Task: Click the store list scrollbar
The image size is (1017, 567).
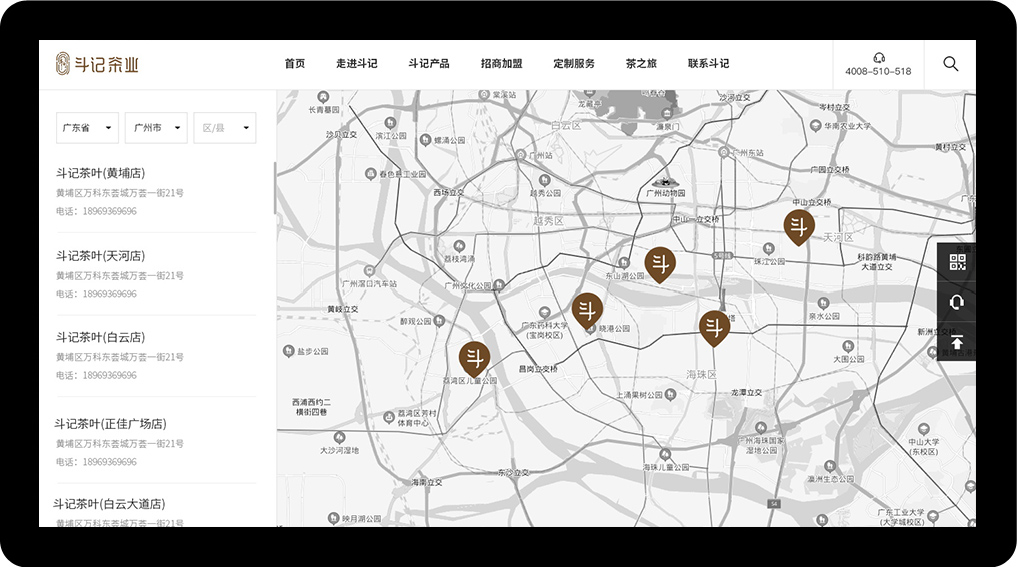Action: pos(274,188)
